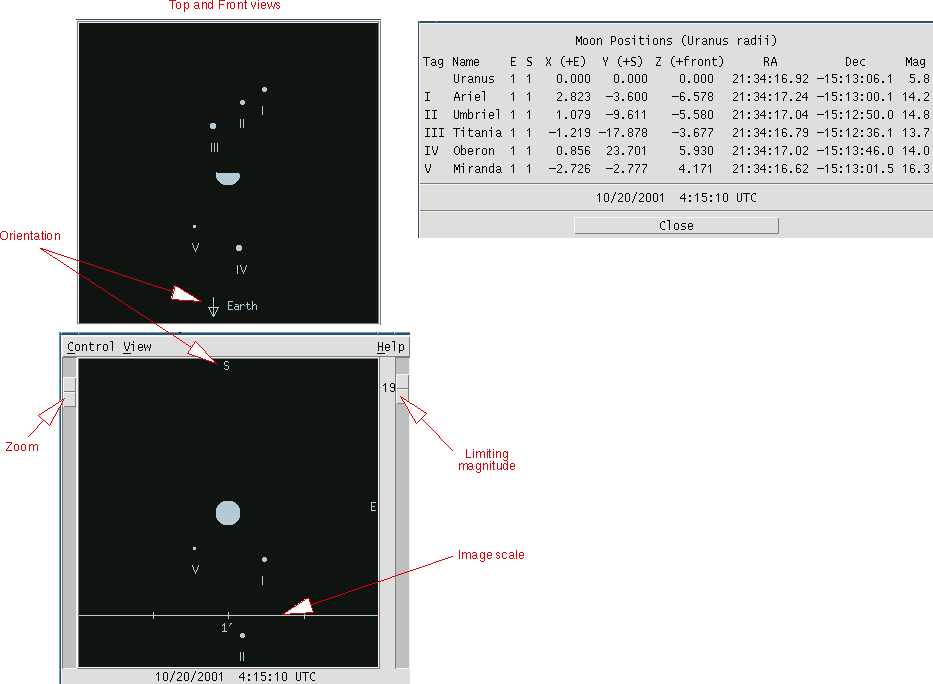Image resolution: width=933 pixels, height=684 pixels.
Task: Open the Control menu
Action: 91,347
